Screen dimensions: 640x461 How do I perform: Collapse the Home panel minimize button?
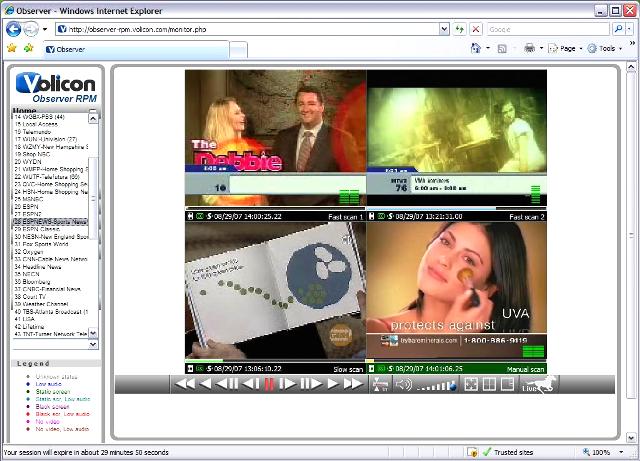(x=93, y=111)
